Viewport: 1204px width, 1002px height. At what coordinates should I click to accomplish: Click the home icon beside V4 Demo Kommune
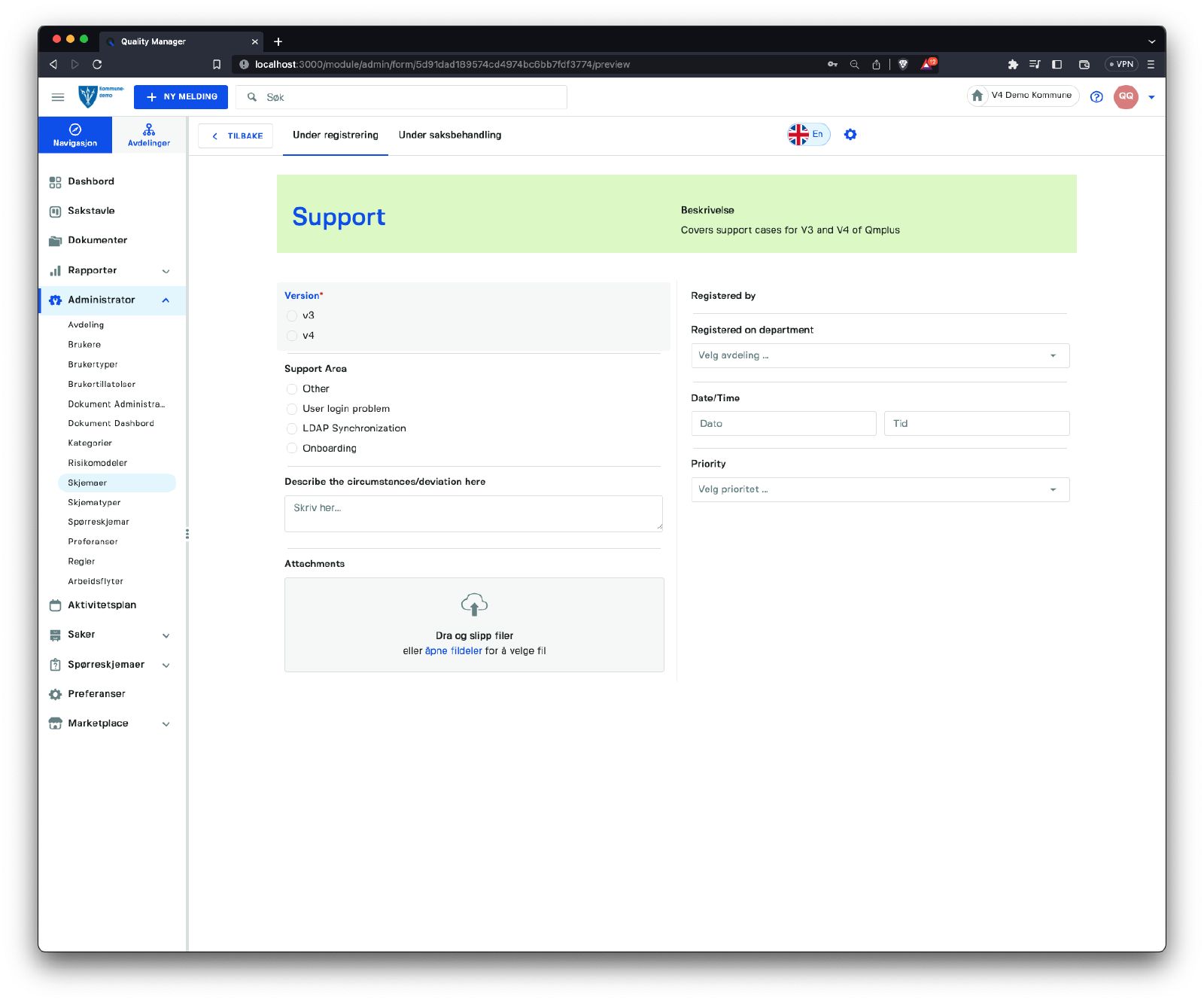pos(977,96)
